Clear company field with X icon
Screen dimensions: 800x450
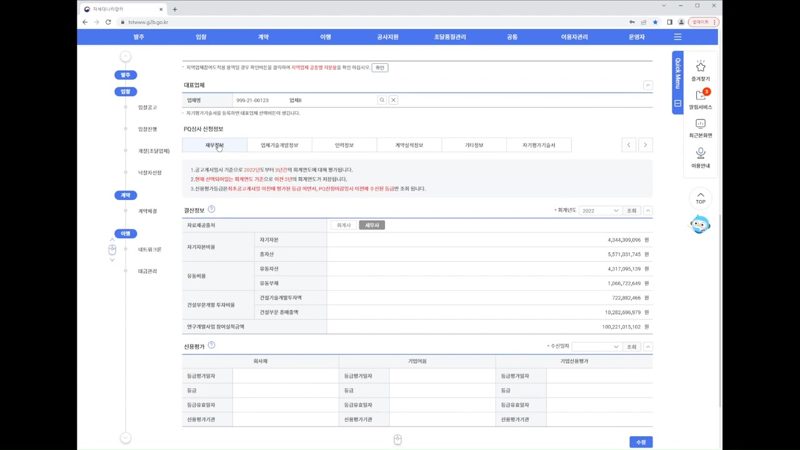[393, 100]
